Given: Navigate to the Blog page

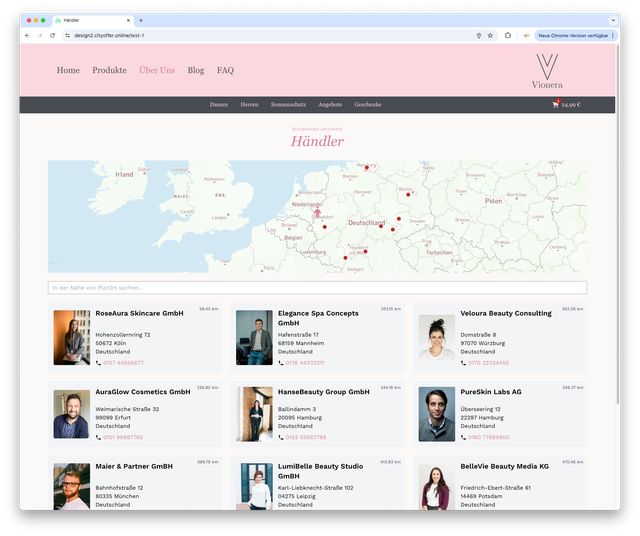Looking at the screenshot, I should [196, 71].
